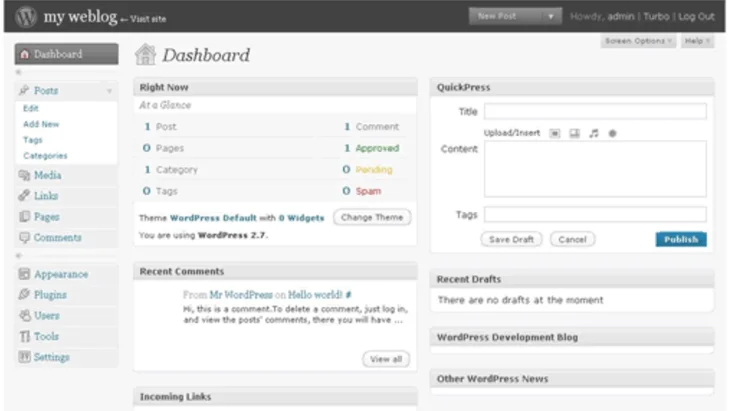This screenshot has height=411, width=730.
Task: Click the New Post button
Action: tap(506, 16)
